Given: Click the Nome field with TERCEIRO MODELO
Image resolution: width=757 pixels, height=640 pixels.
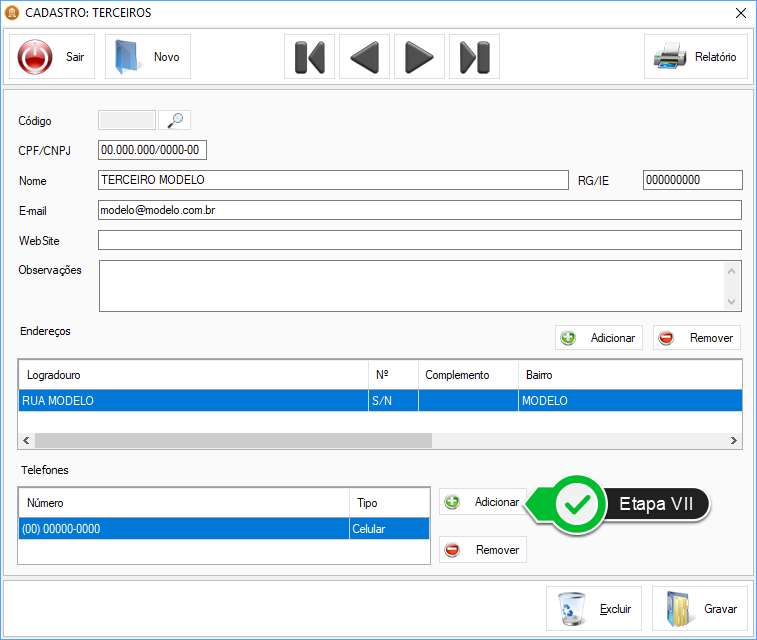Looking at the screenshot, I should (333, 180).
